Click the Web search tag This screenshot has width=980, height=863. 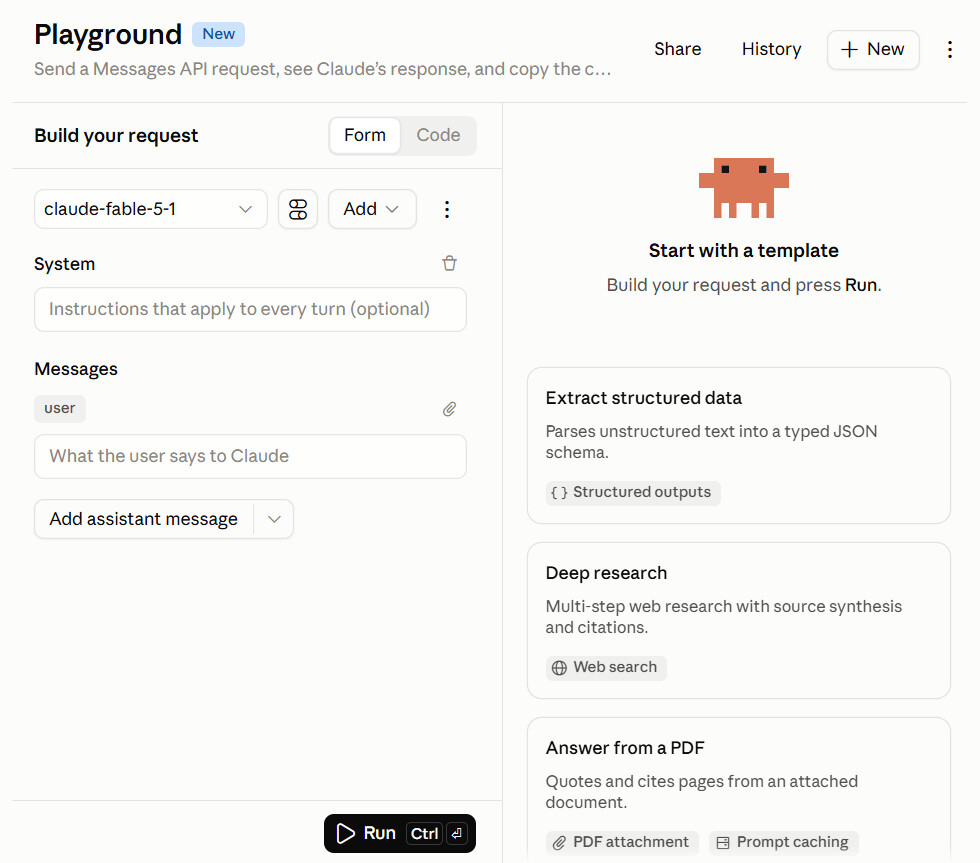pos(606,667)
